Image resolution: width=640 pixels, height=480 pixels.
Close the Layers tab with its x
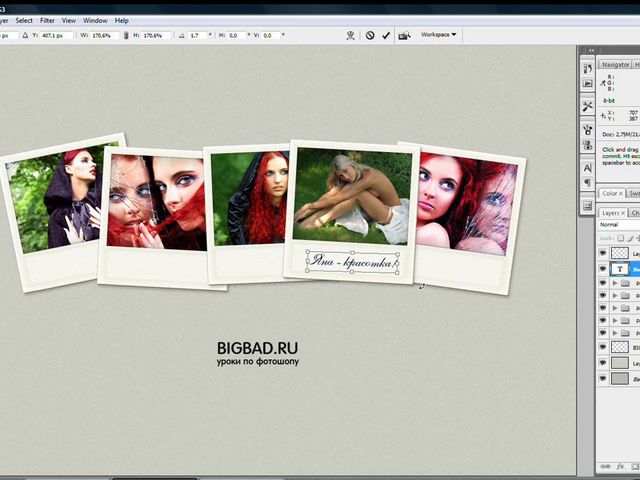(x=623, y=213)
